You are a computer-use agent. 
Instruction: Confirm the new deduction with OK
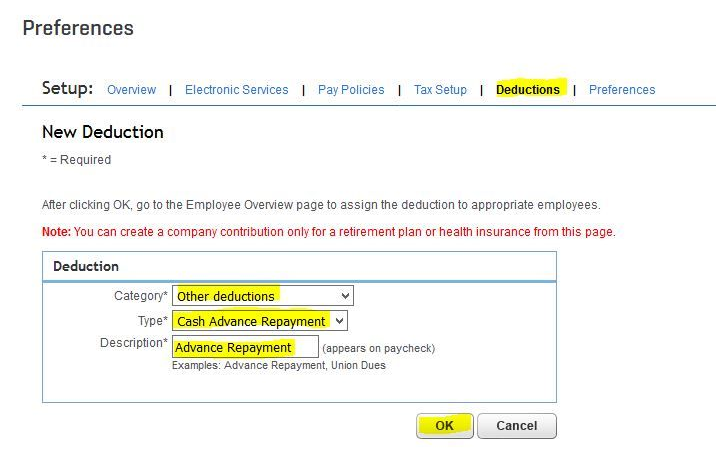point(445,426)
